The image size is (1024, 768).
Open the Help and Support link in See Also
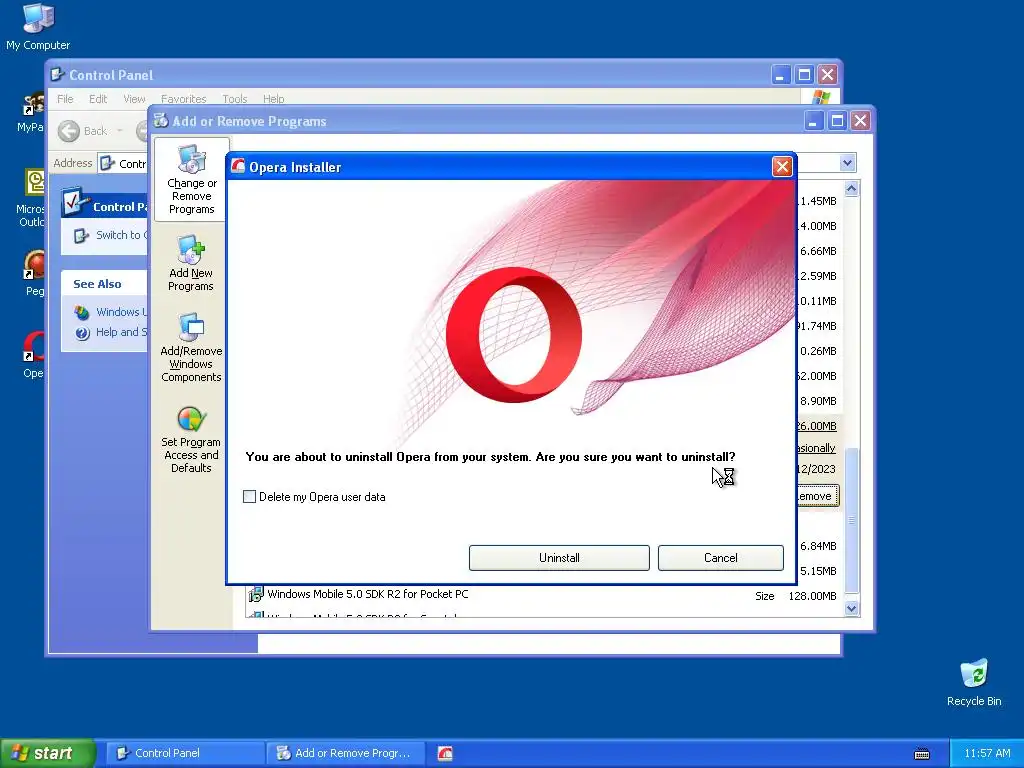[x=121, y=332]
